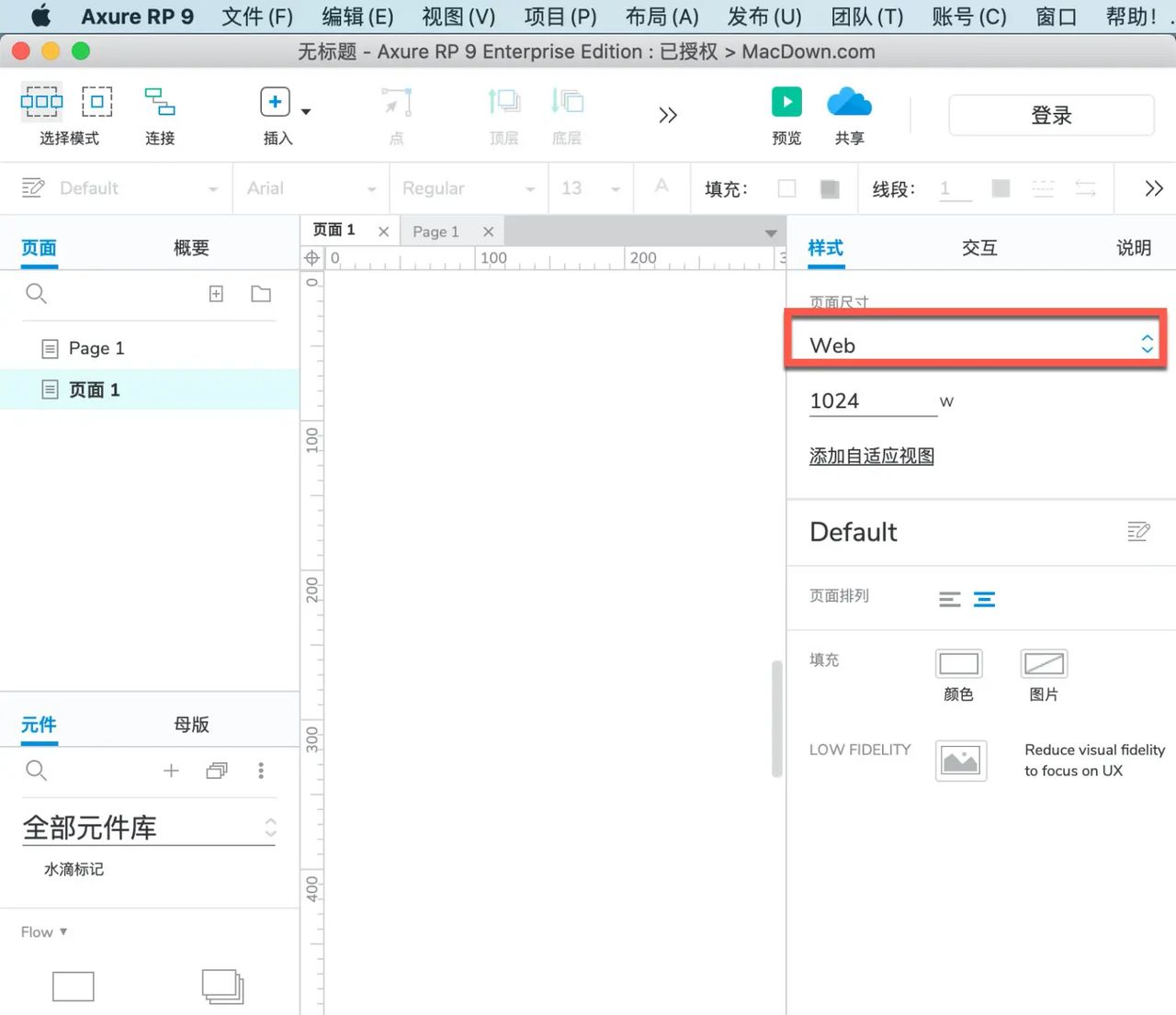The width and height of the screenshot is (1176, 1015).
Task: Expand hidden style toolbar items chevron
Action: coord(1154,188)
